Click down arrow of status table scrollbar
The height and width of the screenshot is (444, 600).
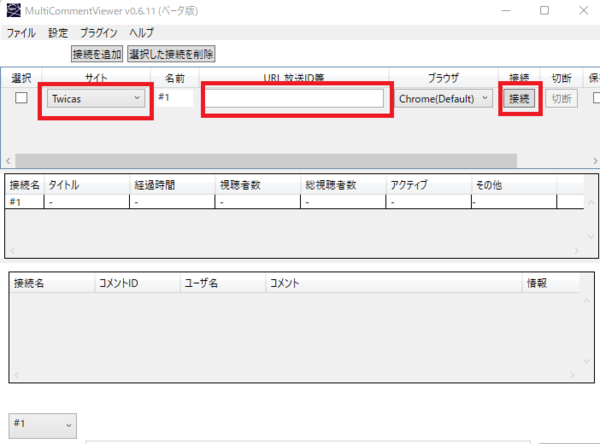tap(591, 237)
